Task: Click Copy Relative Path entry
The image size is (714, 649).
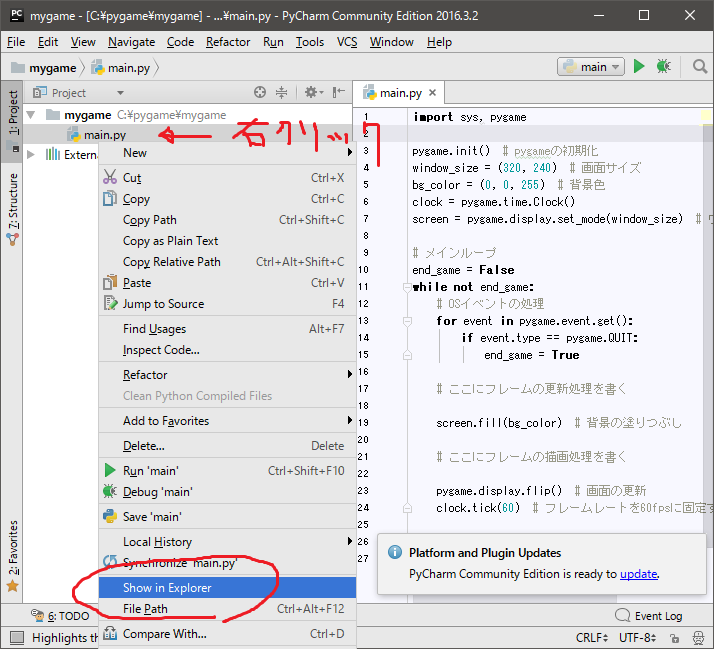Action: pyautogui.click(x=227, y=261)
